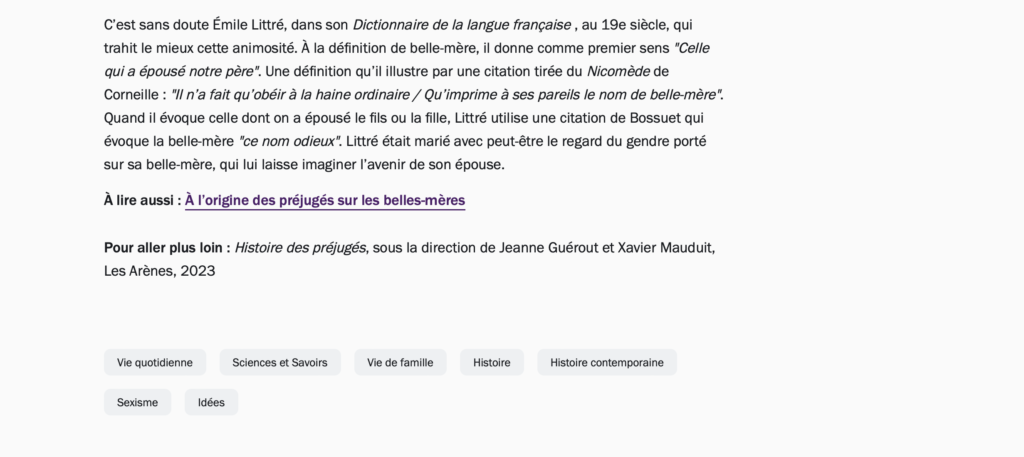Viewport: 1024px width, 457px height.
Task: Select the Sexisme tag
Action: (x=137, y=402)
